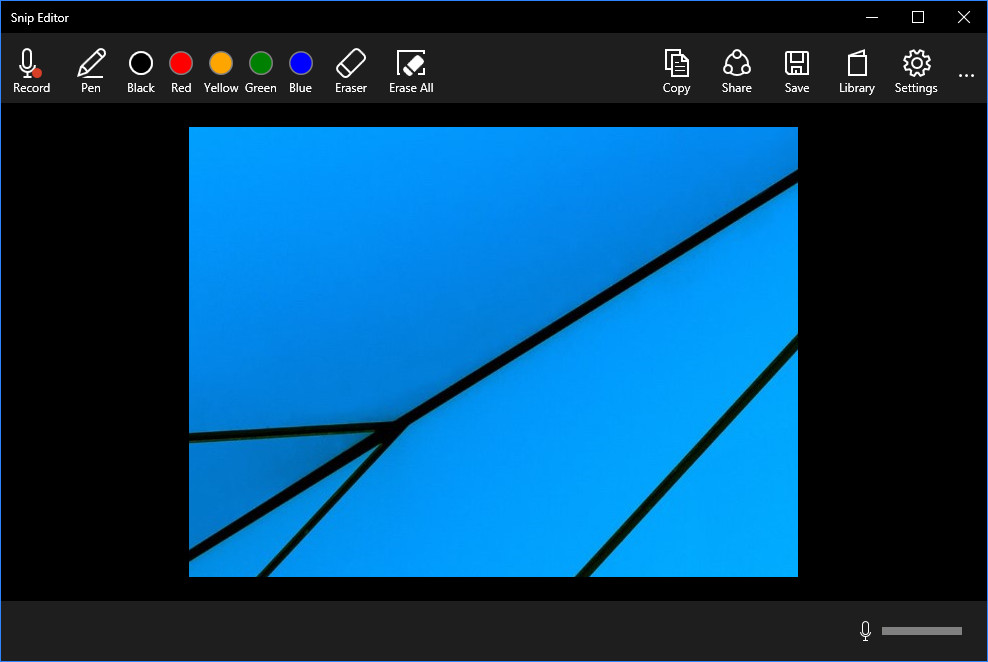Maximize the Snip Editor window
This screenshot has width=988, height=662.
click(918, 17)
